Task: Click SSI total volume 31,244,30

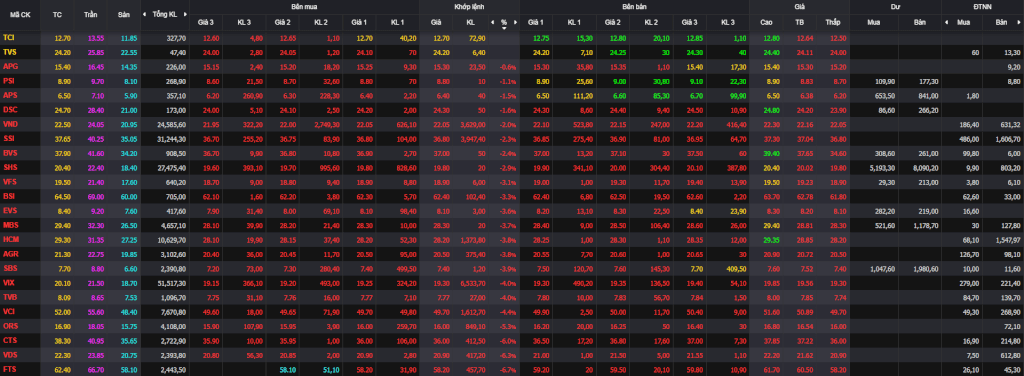Action: coord(172,138)
